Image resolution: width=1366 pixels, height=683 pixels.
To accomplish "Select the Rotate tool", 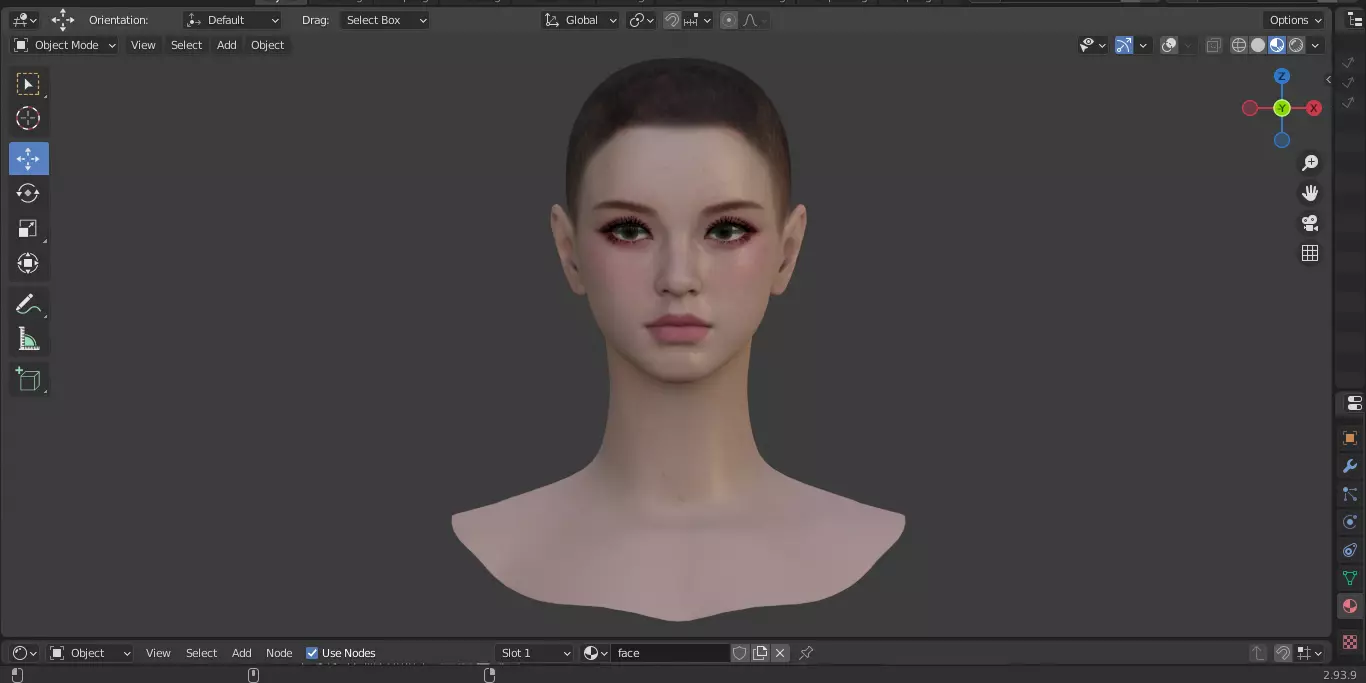I will [x=28, y=193].
